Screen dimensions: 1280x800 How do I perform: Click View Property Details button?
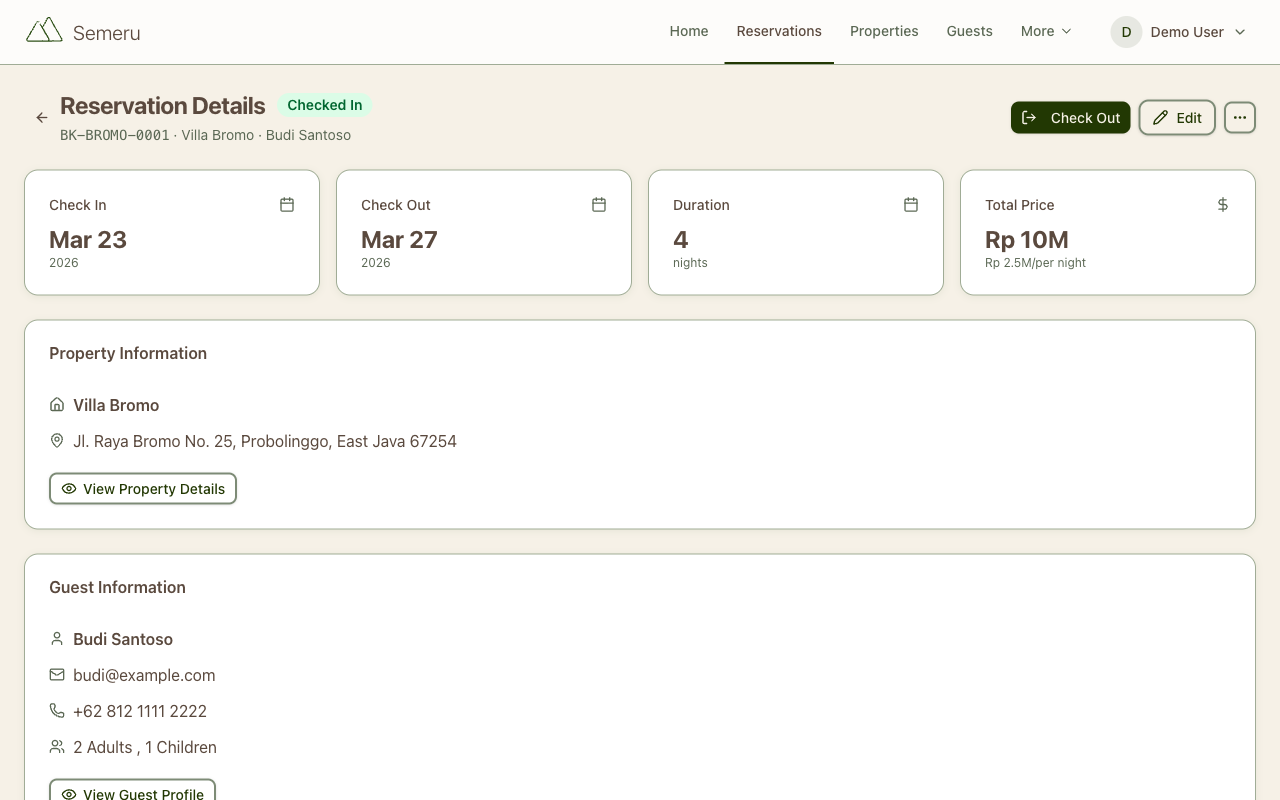(x=143, y=489)
